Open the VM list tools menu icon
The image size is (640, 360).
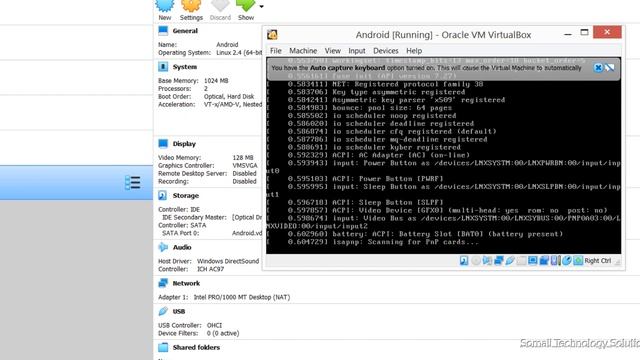point(133,182)
